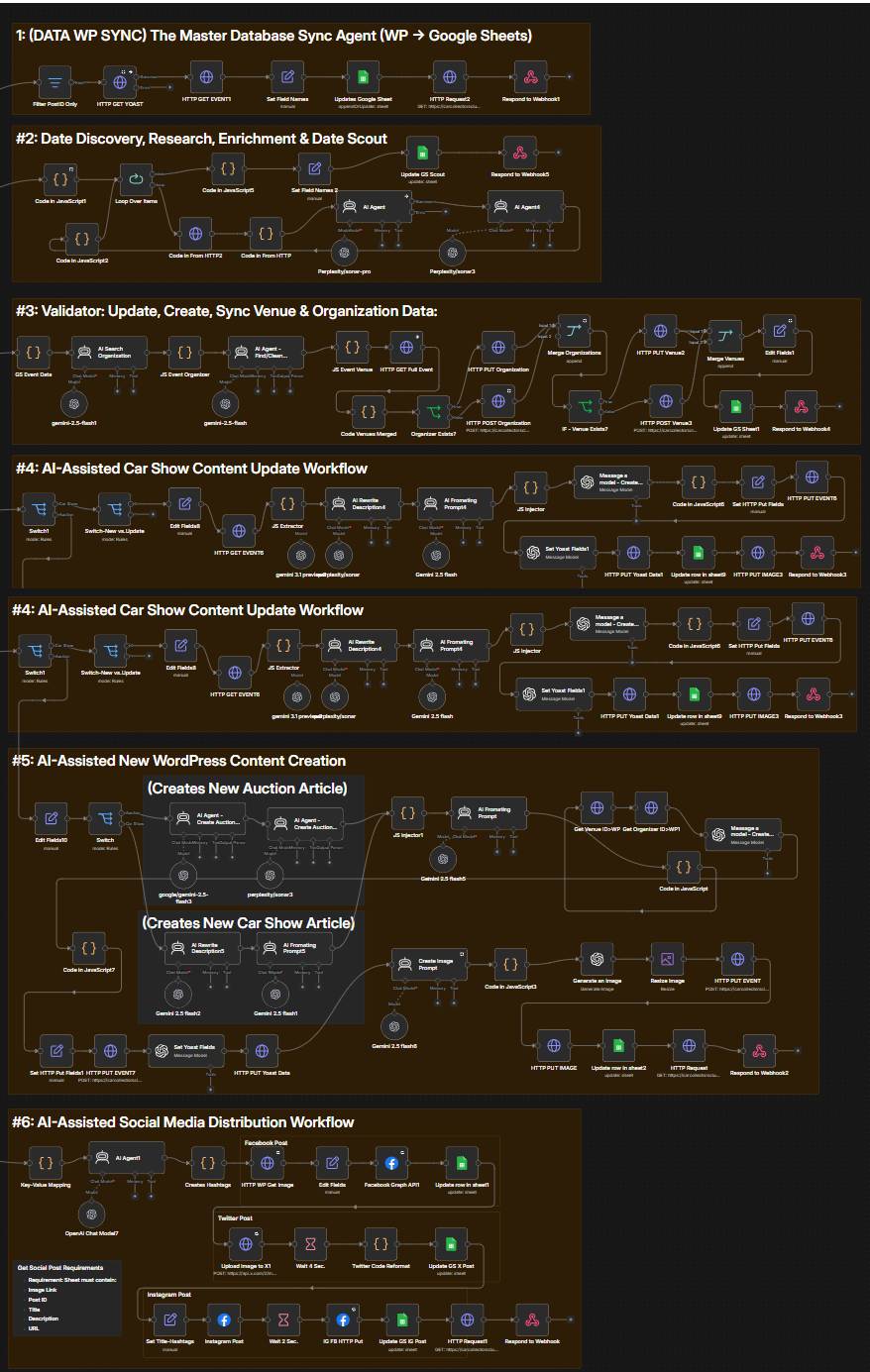
Task: Select the Generate an image node
Action: (x=598, y=958)
